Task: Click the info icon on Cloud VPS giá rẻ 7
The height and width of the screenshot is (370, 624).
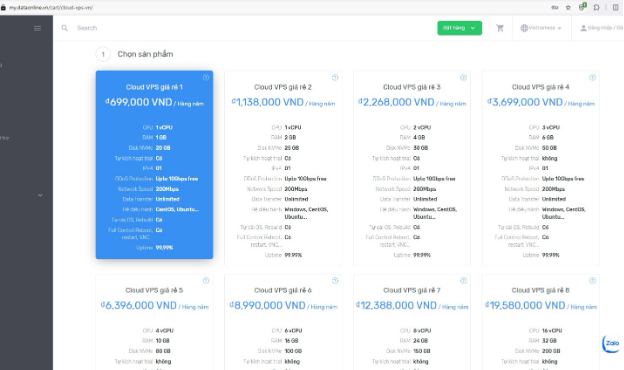Action: coord(463,280)
